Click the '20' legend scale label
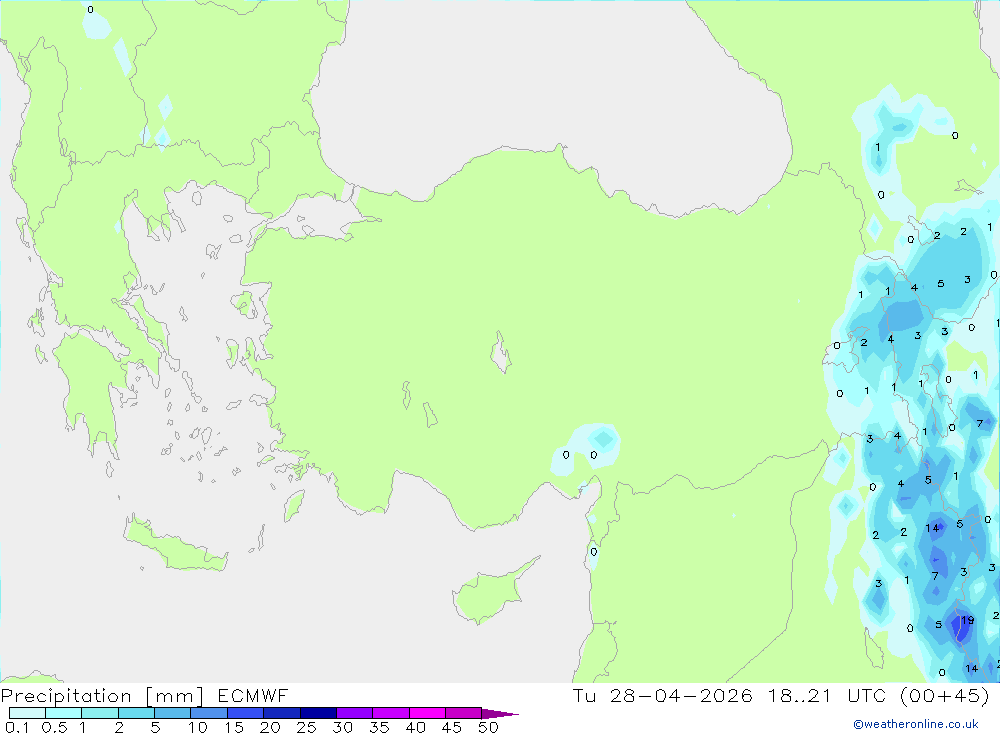This screenshot has width=1000, height=733. (270, 727)
